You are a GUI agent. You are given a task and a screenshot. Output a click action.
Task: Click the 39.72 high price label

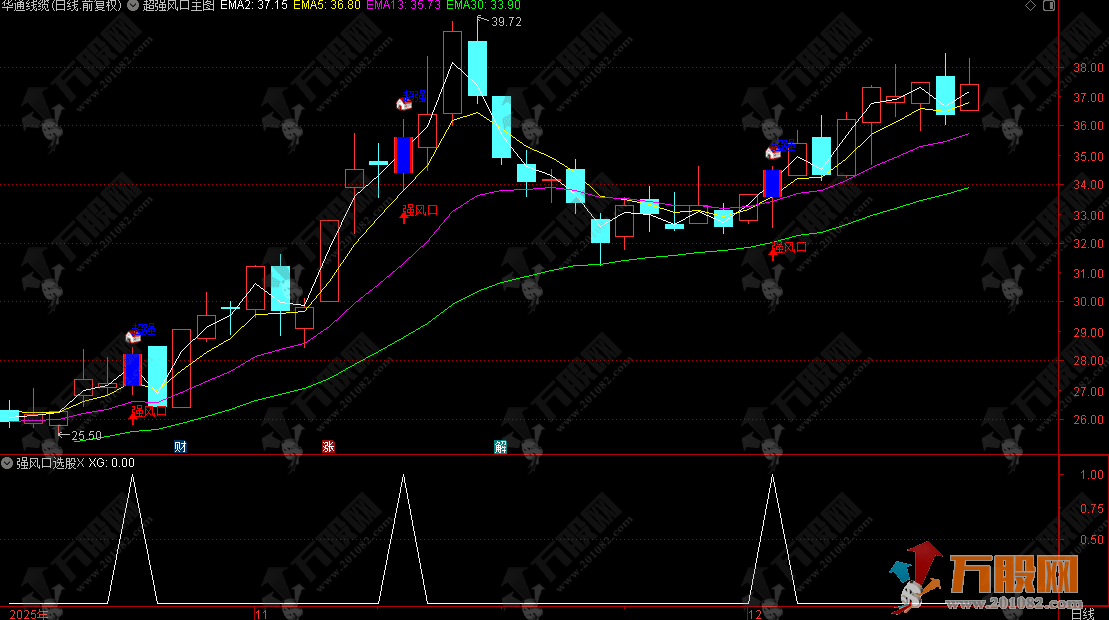click(508, 22)
